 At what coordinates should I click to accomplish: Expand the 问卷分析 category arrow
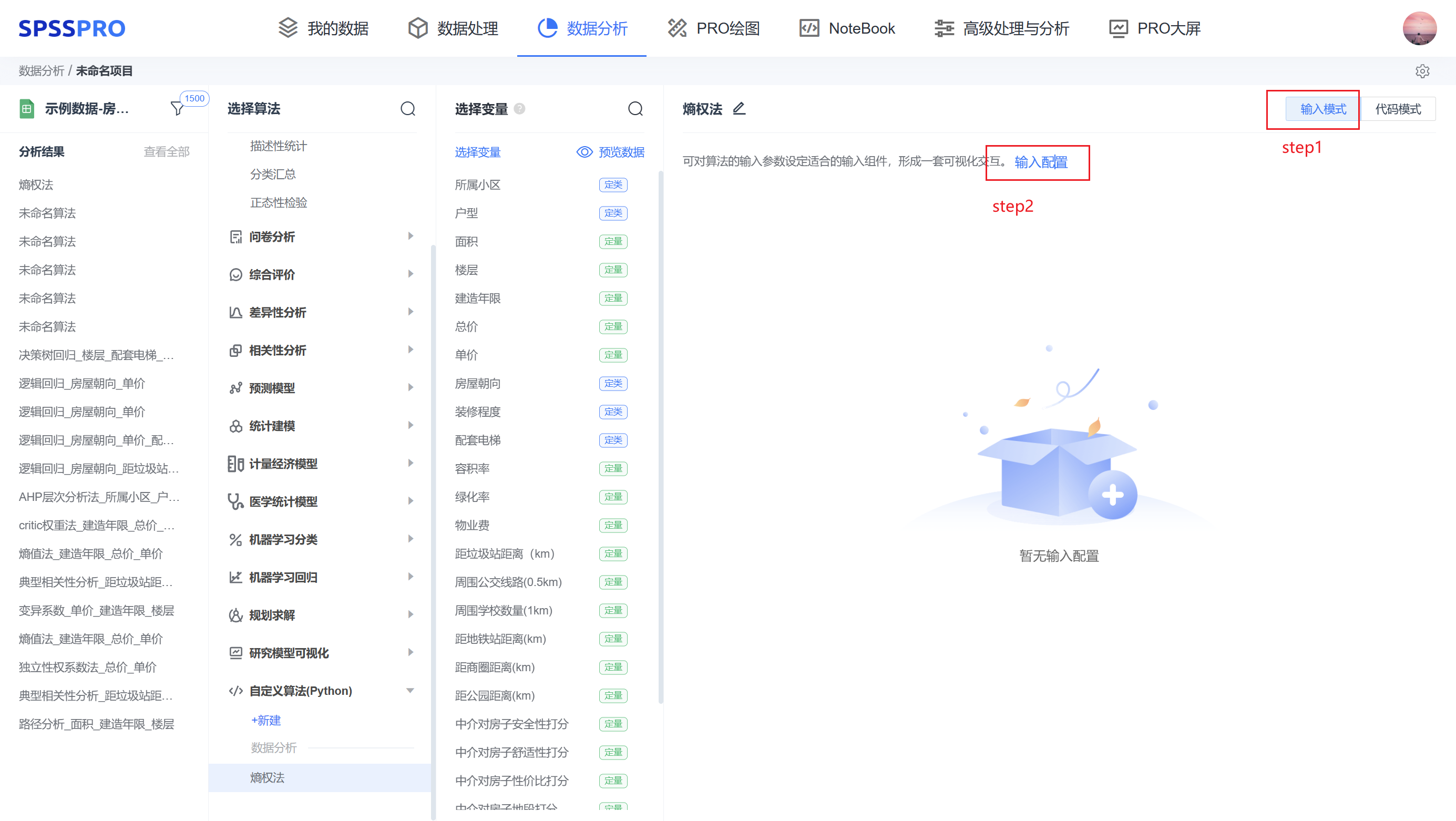point(411,236)
